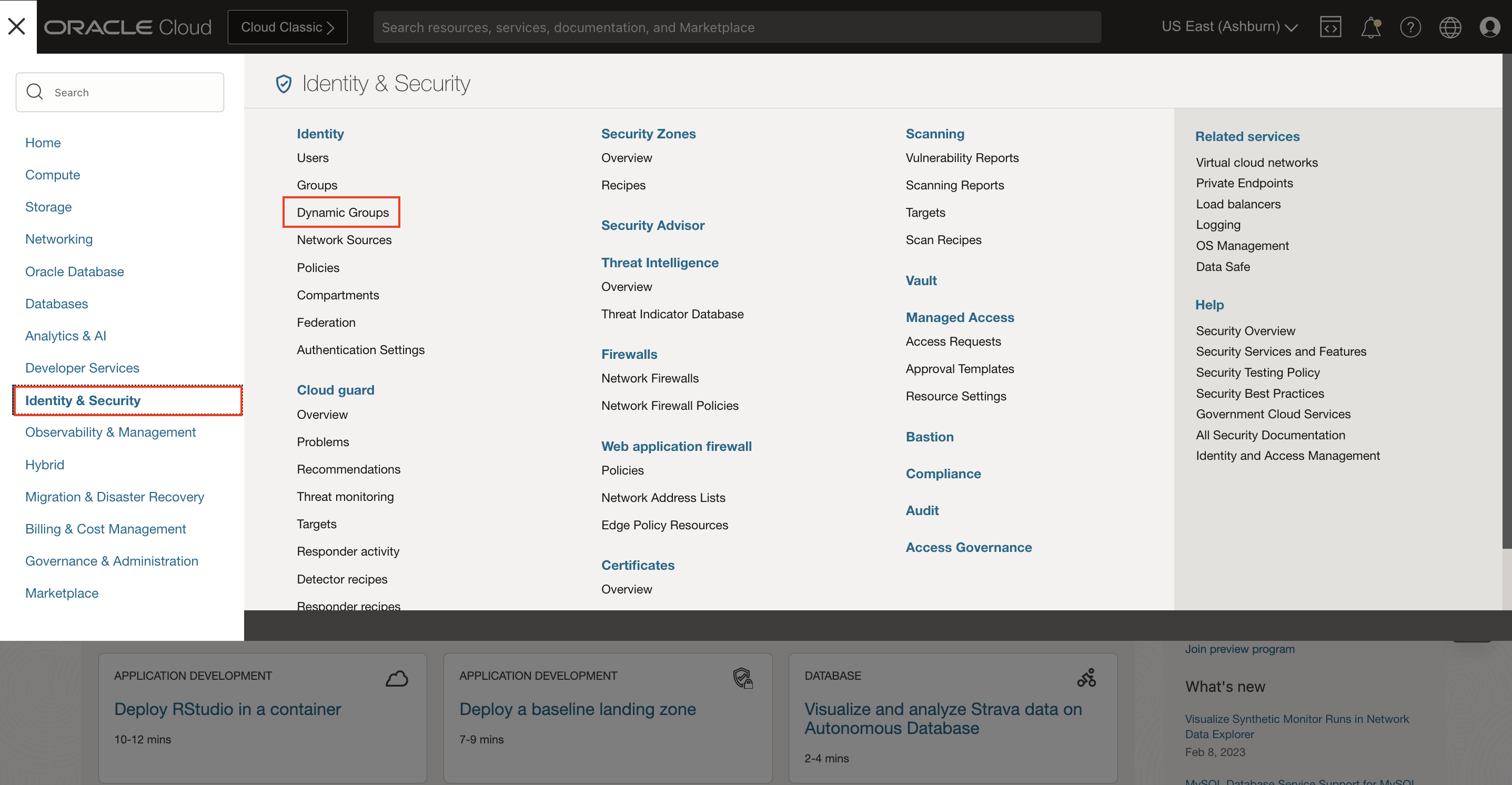Open the user profile avatar icon
The height and width of the screenshot is (785, 1512).
click(1490, 27)
